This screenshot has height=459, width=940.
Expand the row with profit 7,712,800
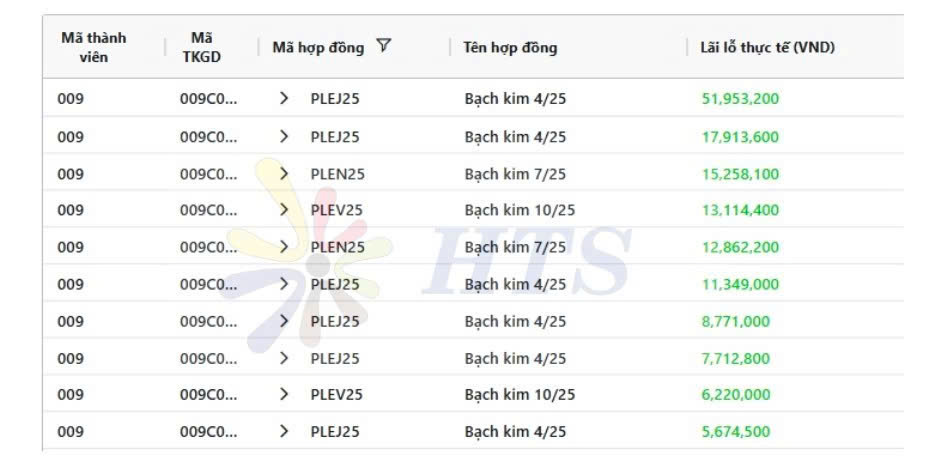(x=284, y=358)
